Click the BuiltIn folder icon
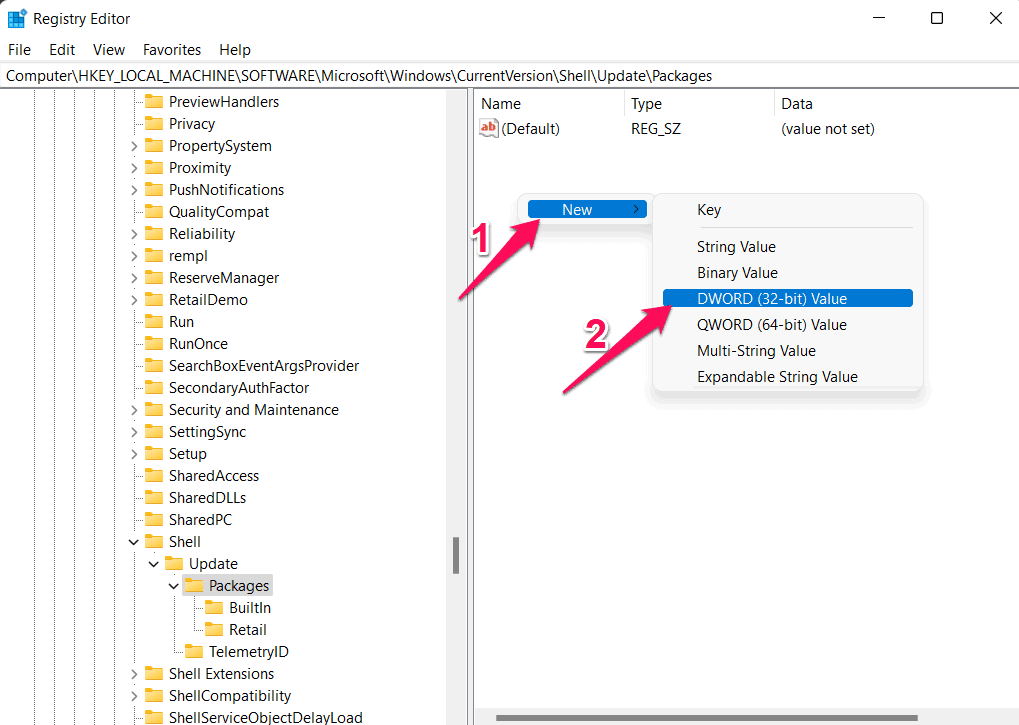The width and height of the screenshot is (1019, 725). [x=214, y=608]
